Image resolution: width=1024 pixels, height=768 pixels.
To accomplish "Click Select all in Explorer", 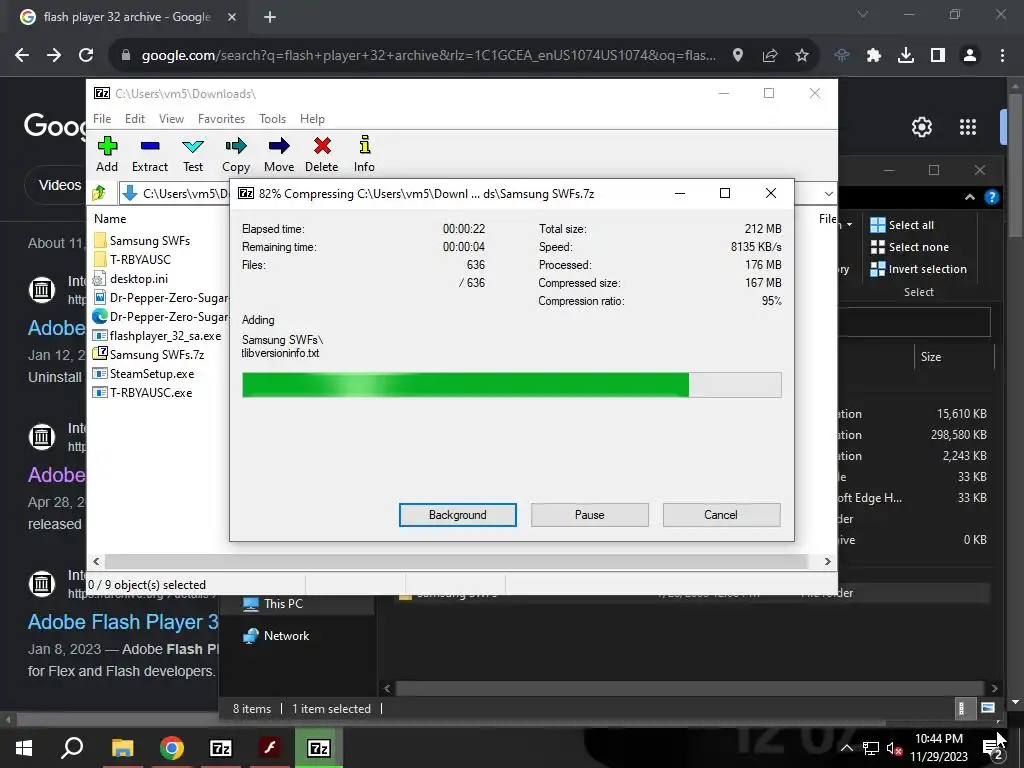I will [902, 225].
